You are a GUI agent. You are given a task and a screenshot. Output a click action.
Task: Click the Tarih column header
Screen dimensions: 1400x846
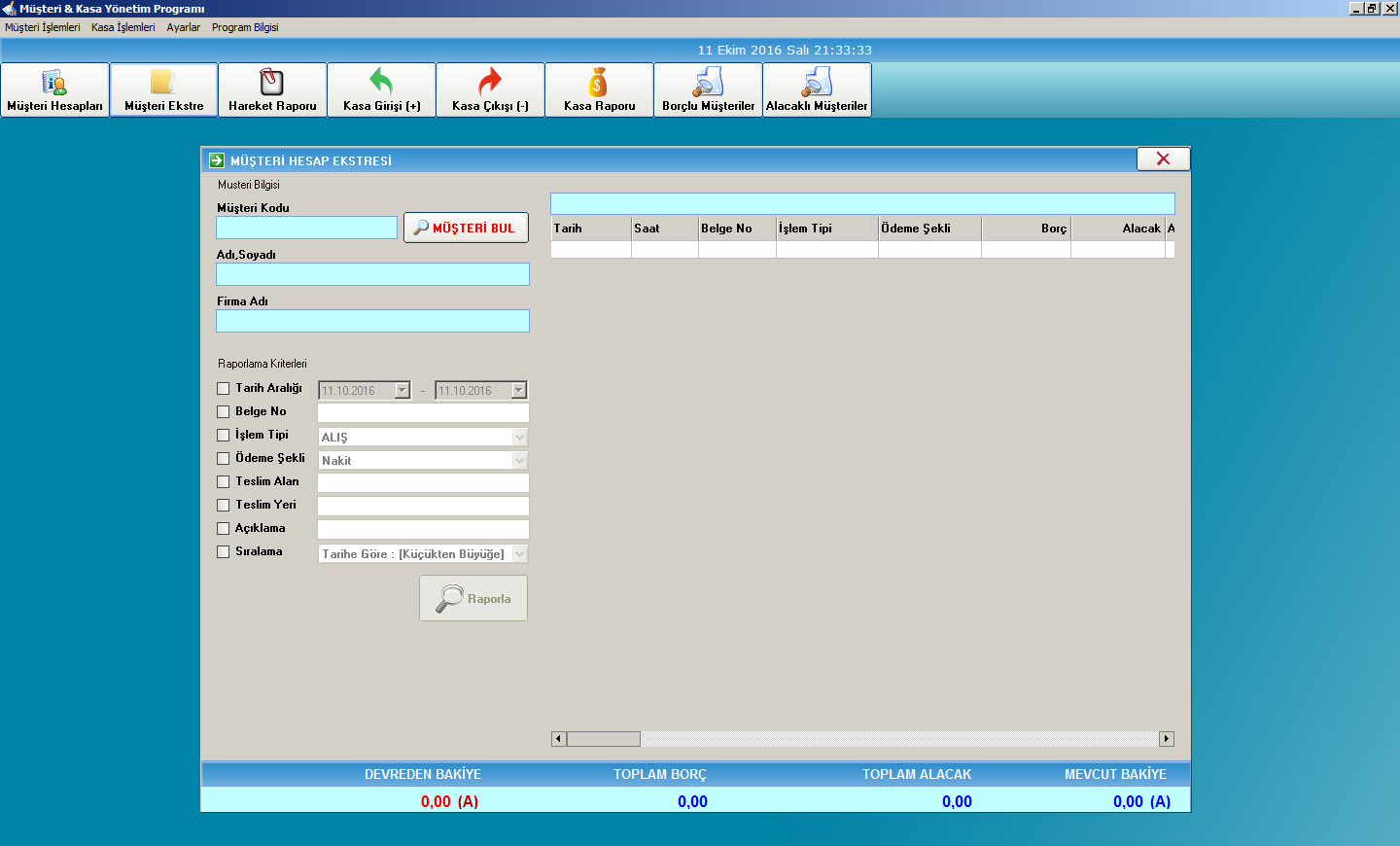pos(591,229)
